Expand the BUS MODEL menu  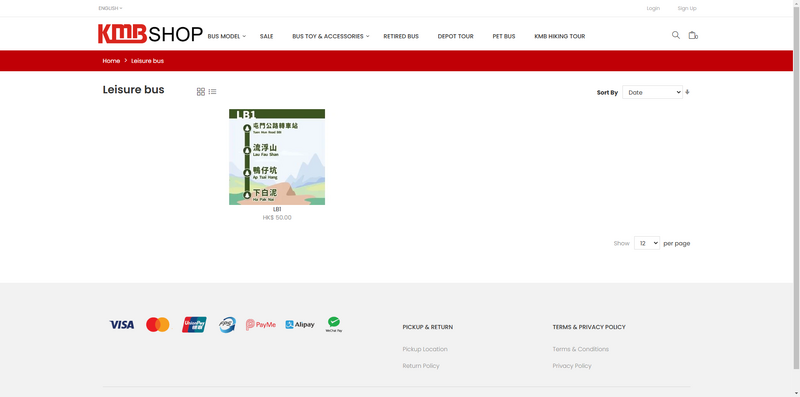click(x=227, y=36)
